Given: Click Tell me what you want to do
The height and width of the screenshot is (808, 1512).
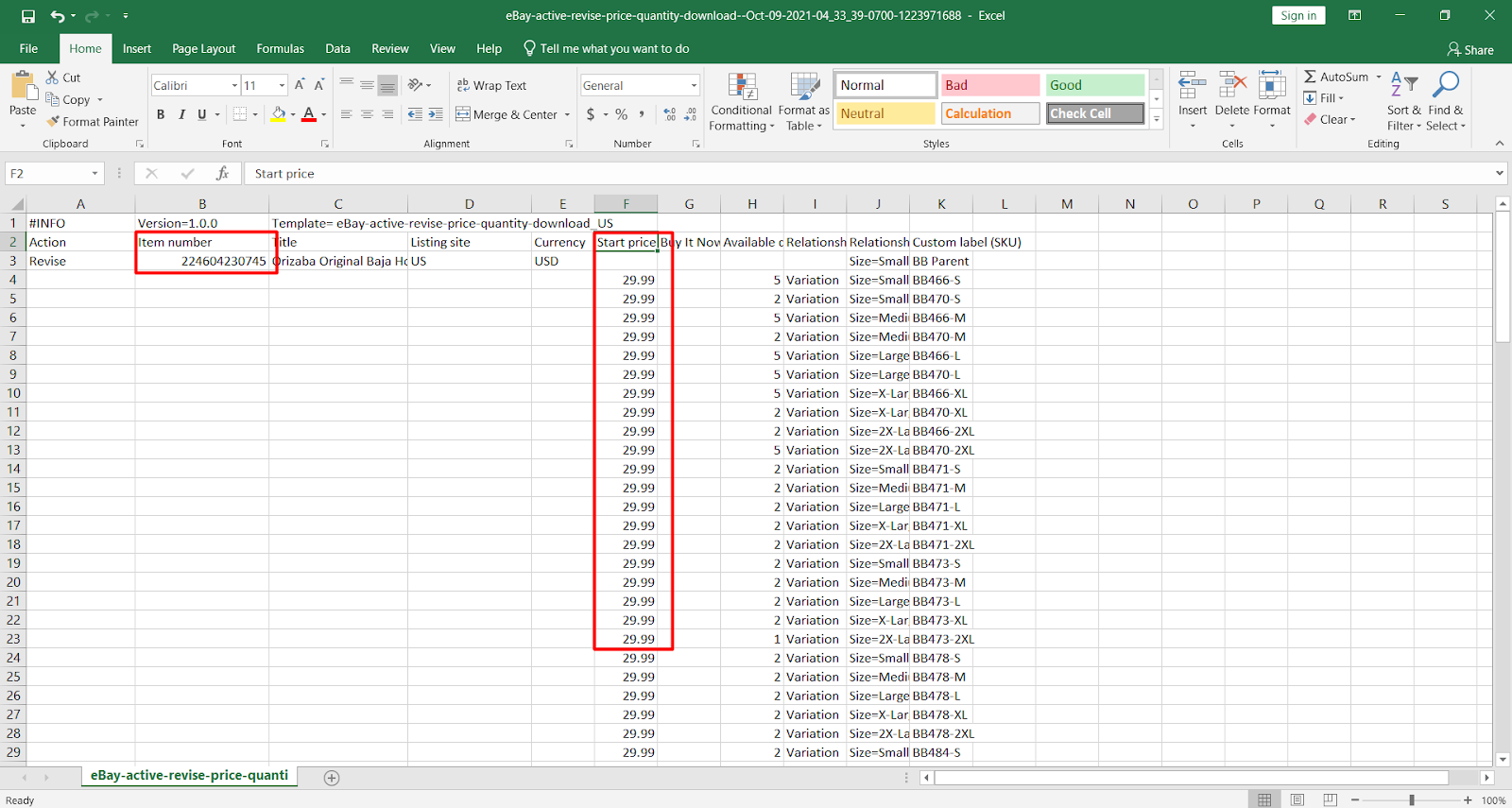Looking at the screenshot, I should coord(606,48).
